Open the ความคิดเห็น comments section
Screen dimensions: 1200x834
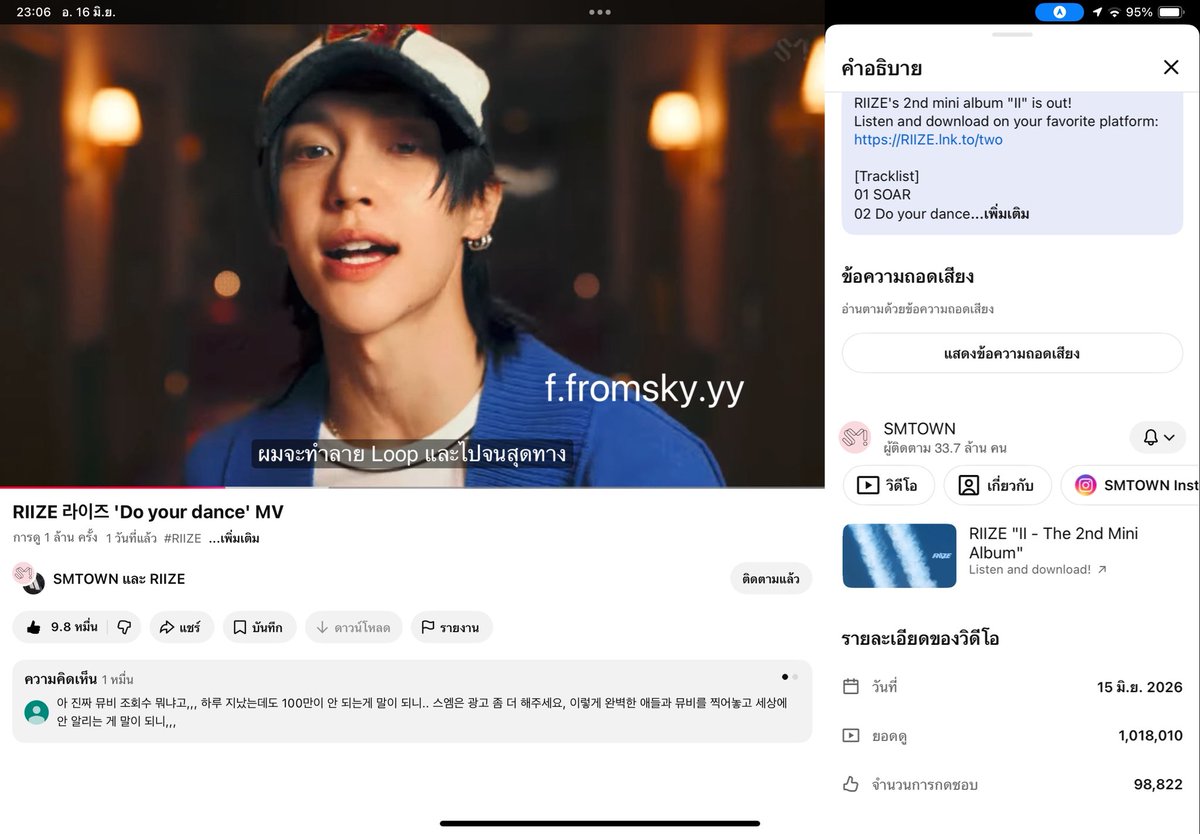click(412, 701)
